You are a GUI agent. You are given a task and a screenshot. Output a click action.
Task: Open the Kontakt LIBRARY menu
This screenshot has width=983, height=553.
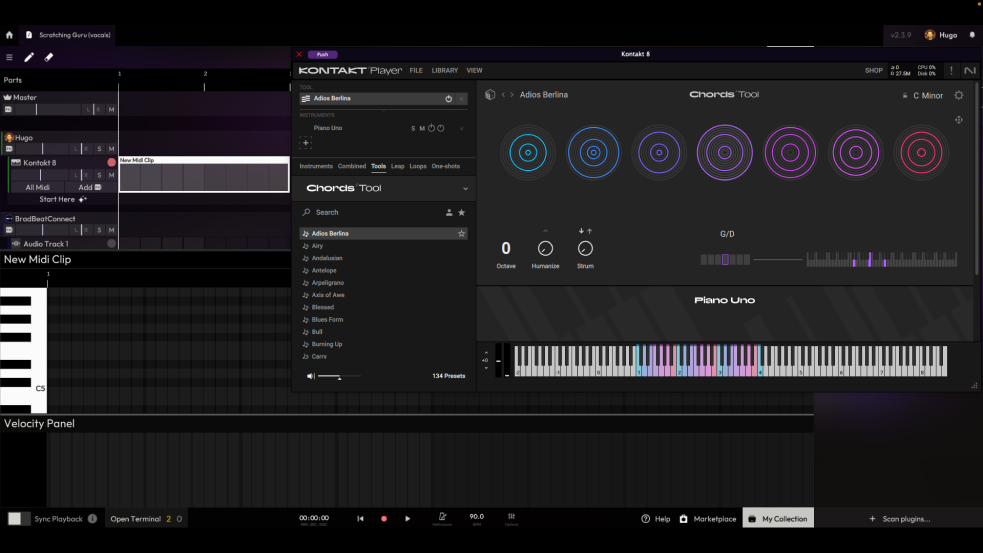coord(444,70)
